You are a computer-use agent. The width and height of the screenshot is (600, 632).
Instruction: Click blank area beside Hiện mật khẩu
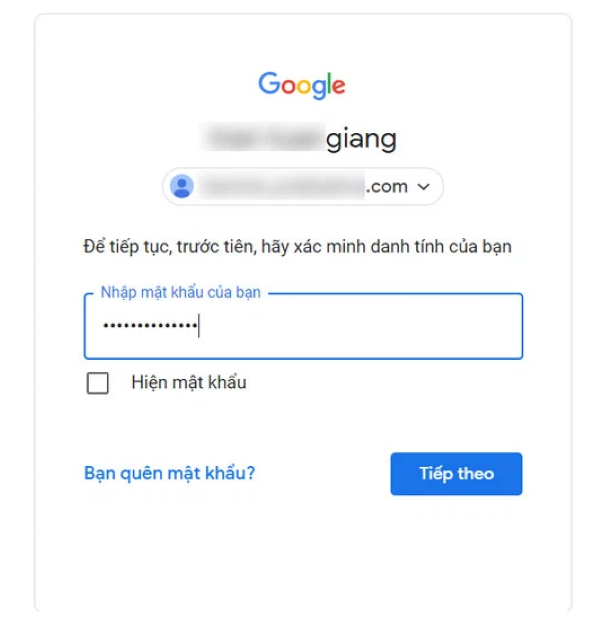[x=383, y=383]
